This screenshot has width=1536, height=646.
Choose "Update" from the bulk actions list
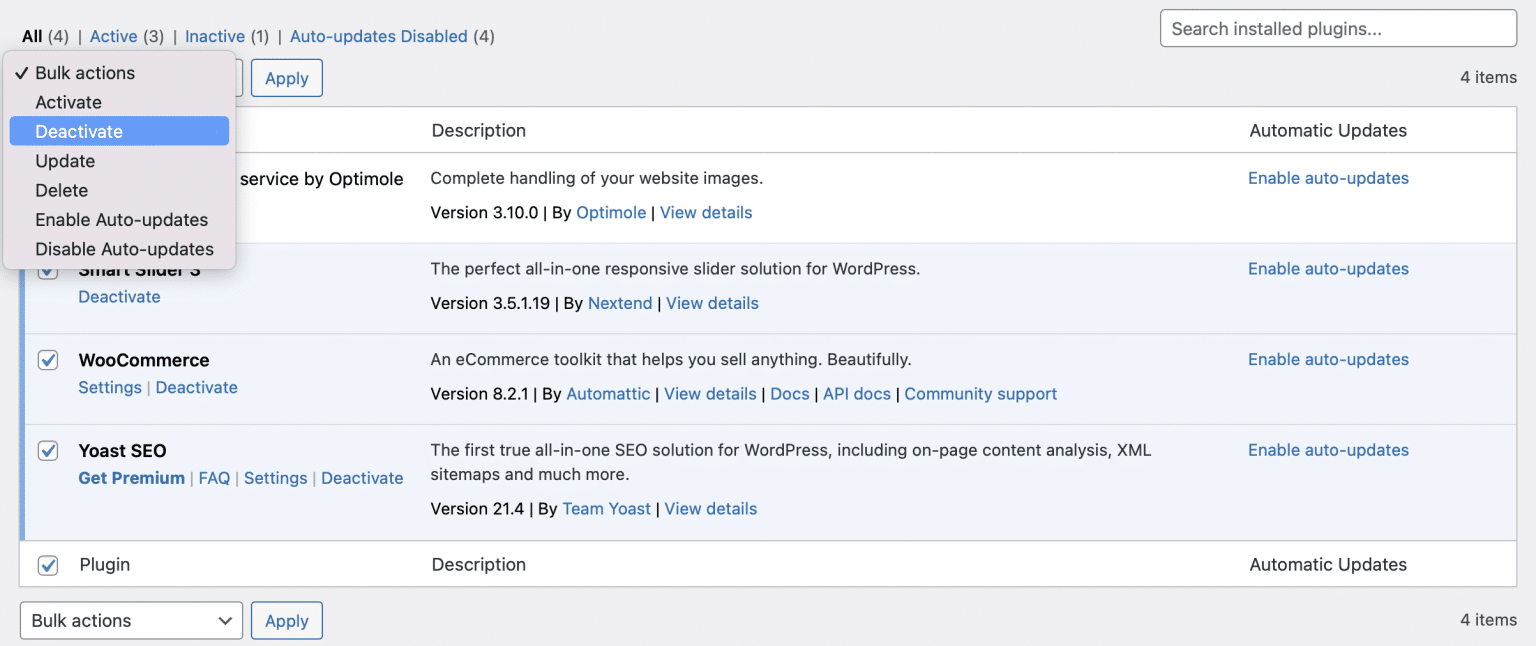point(64,160)
